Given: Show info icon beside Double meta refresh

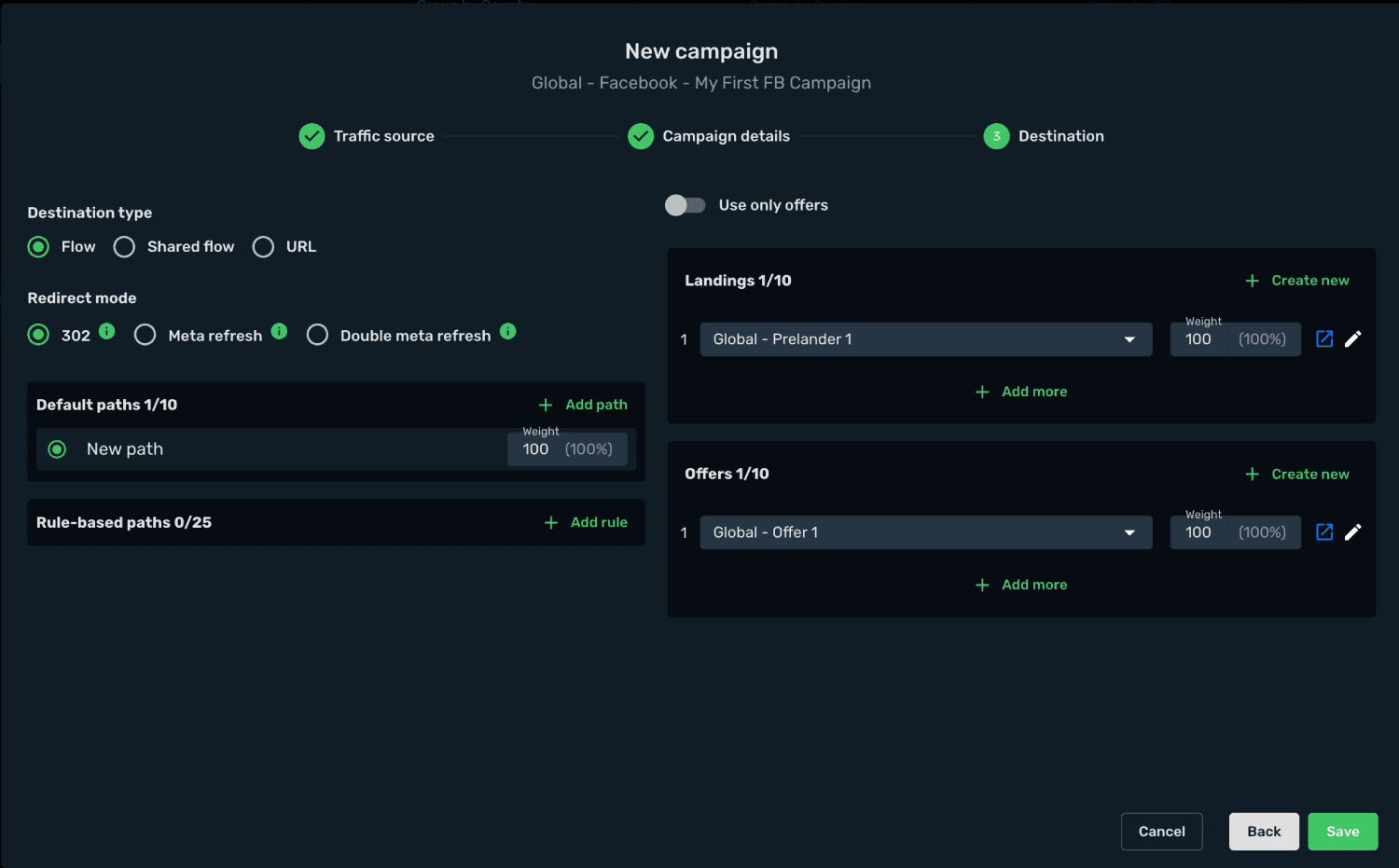Looking at the screenshot, I should pos(508,331).
